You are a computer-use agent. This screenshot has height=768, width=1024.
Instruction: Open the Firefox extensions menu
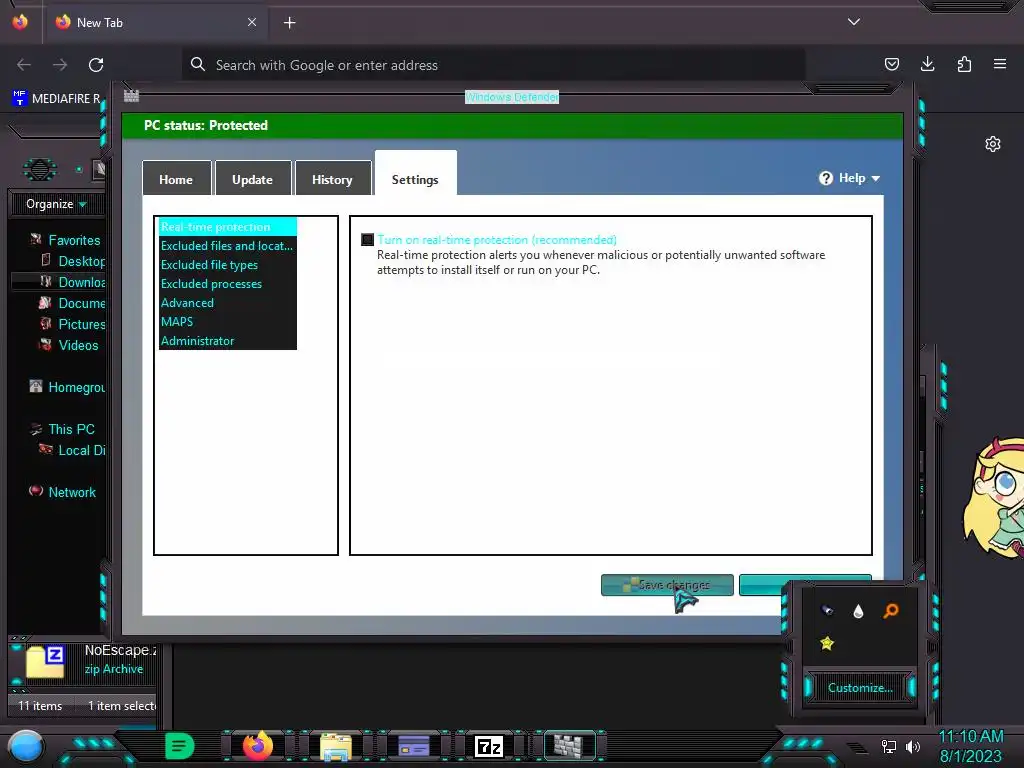964,64
